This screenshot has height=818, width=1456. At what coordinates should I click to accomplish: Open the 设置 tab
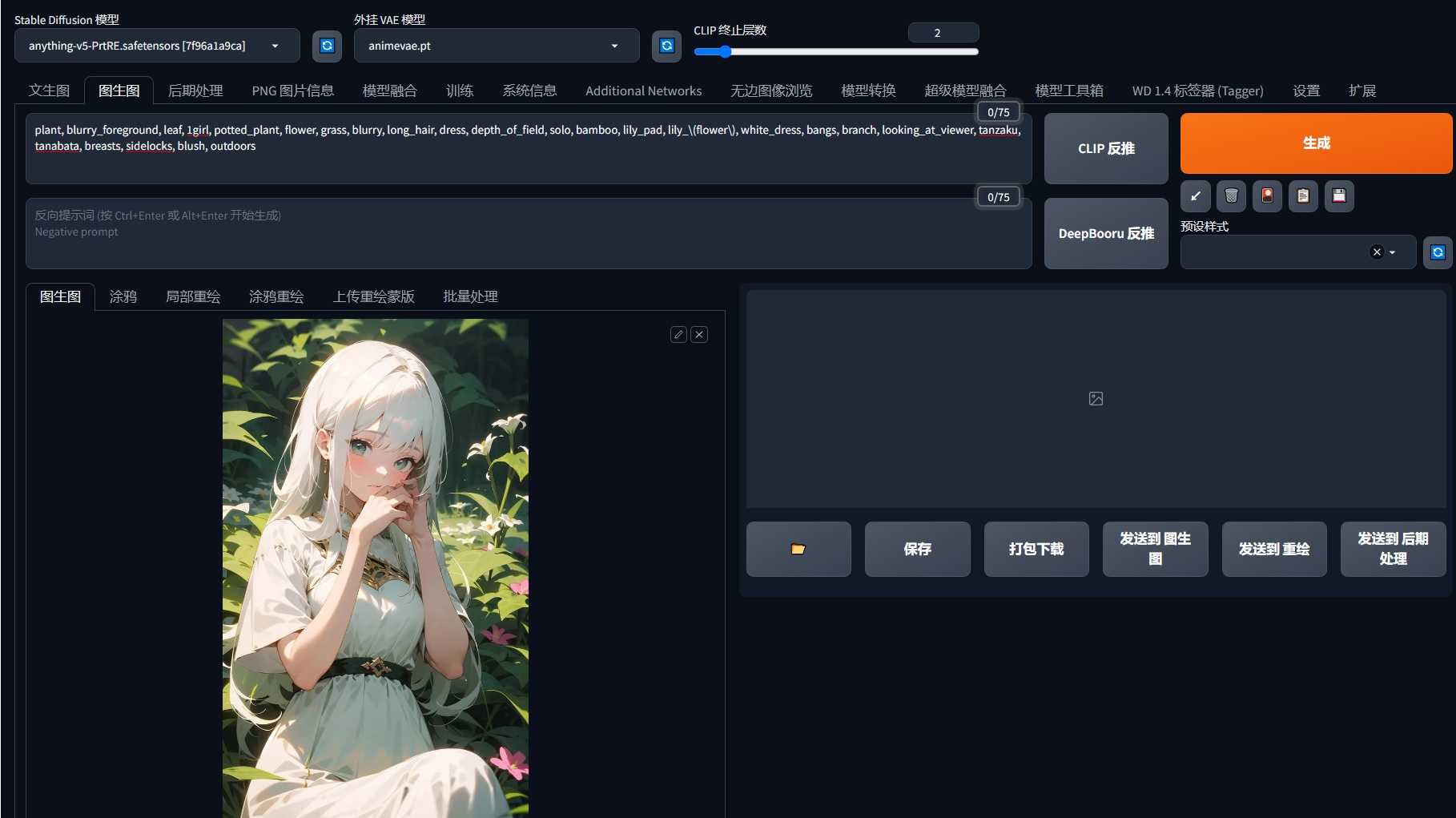click(1306, 91)
